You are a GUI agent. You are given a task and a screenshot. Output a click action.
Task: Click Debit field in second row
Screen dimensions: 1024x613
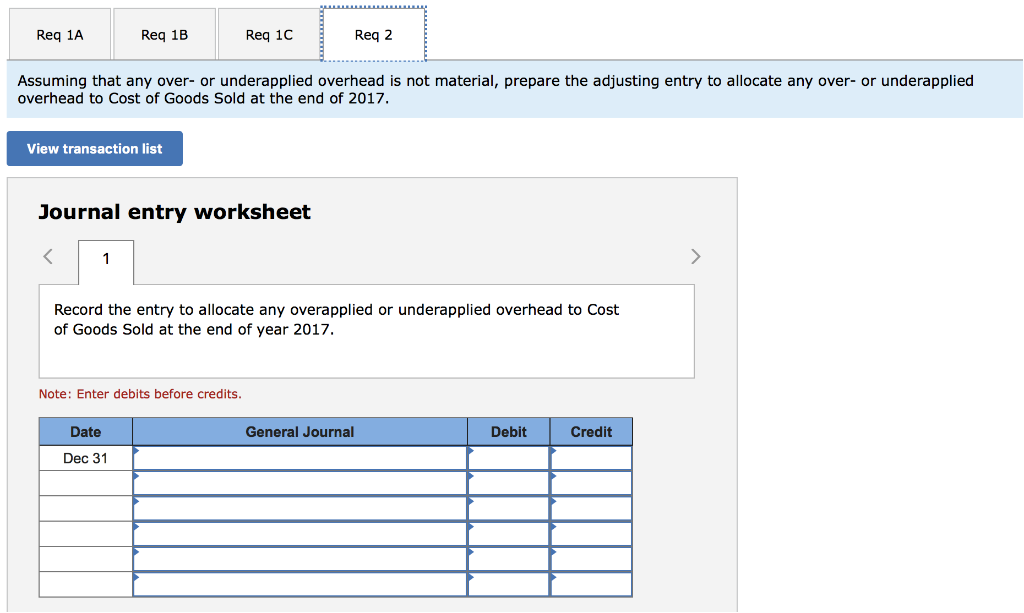click(508, 483)
